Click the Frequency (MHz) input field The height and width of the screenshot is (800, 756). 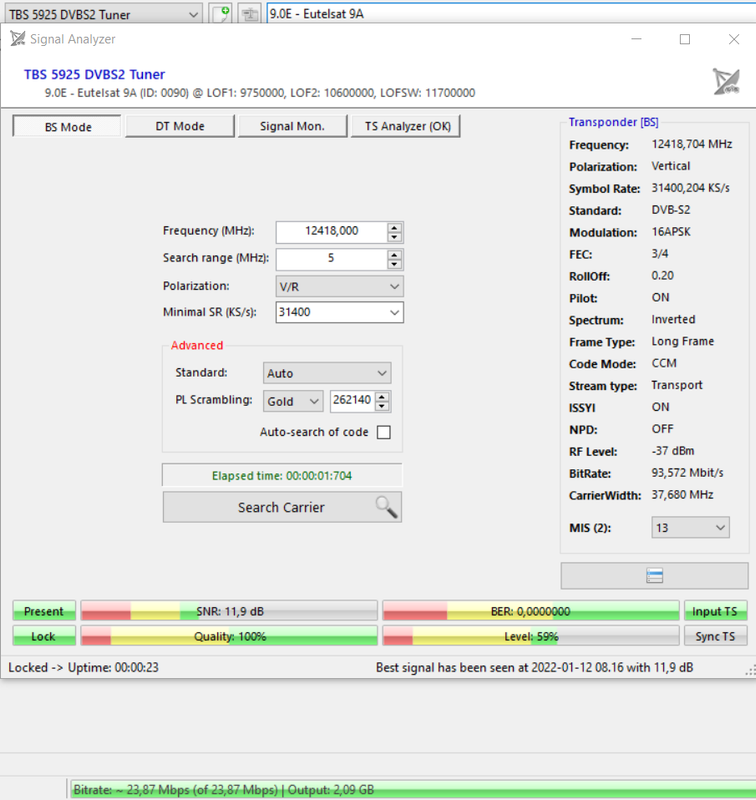(332, 232)
